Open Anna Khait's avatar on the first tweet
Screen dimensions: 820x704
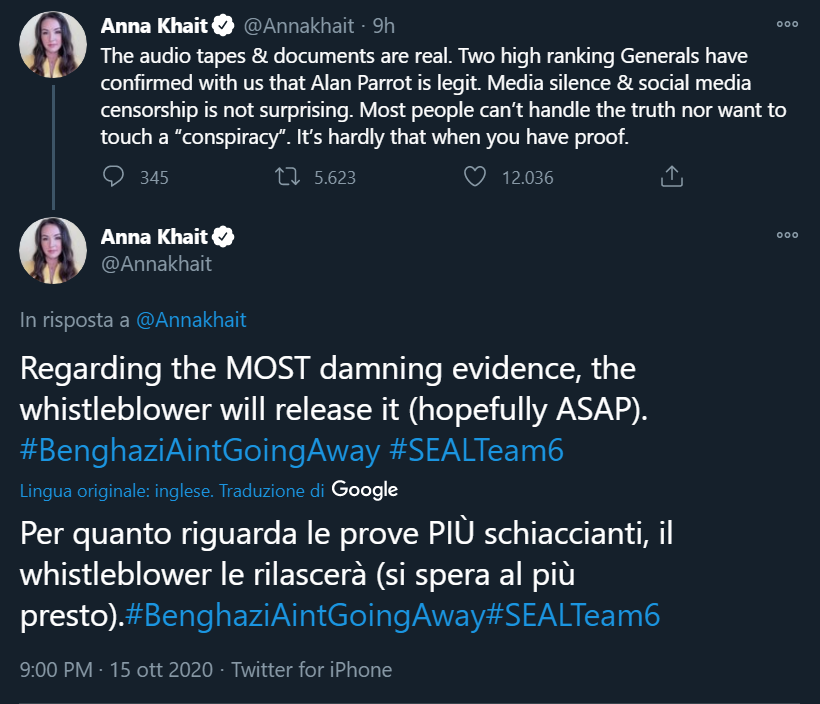[x=53, y=45]
